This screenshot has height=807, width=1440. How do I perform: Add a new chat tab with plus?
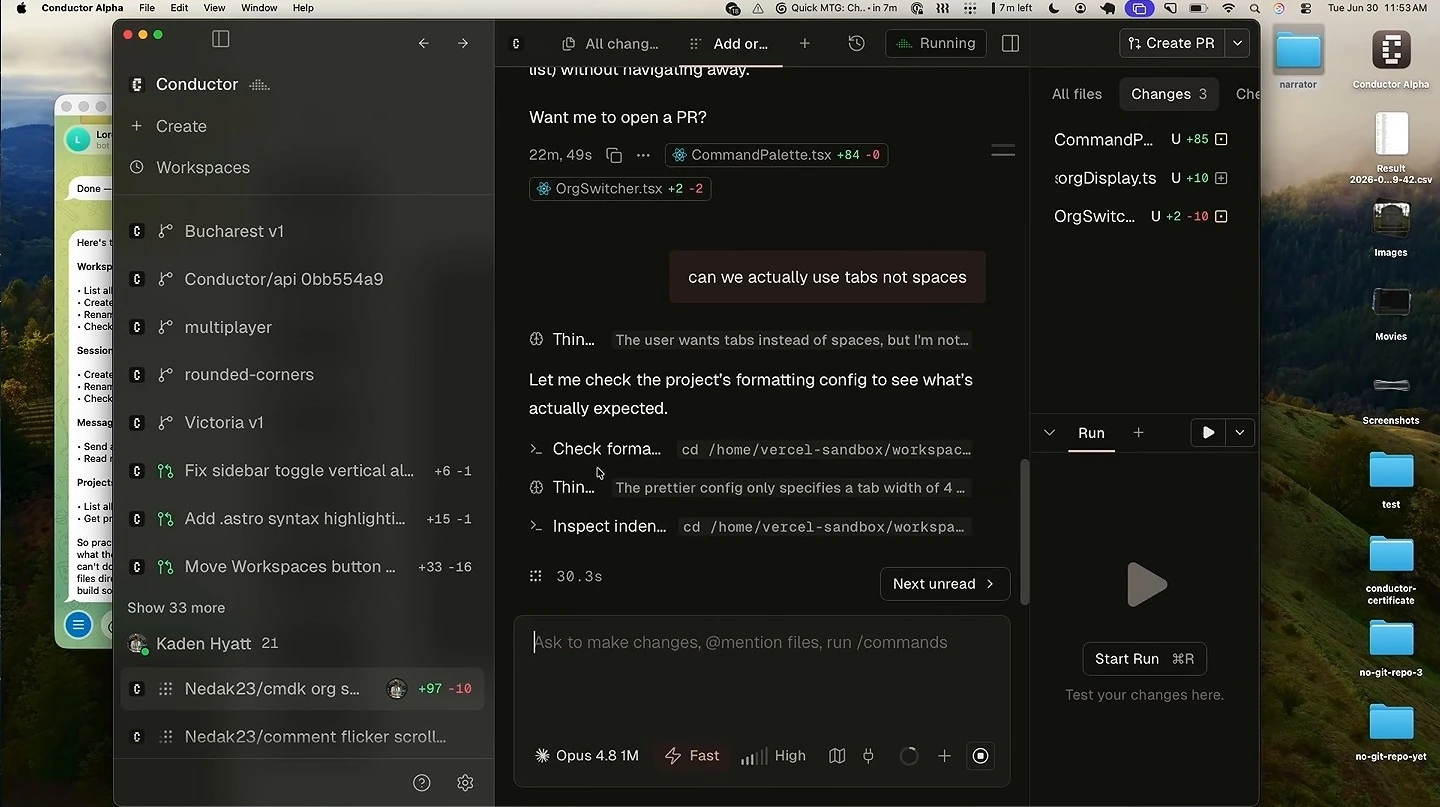805,43
